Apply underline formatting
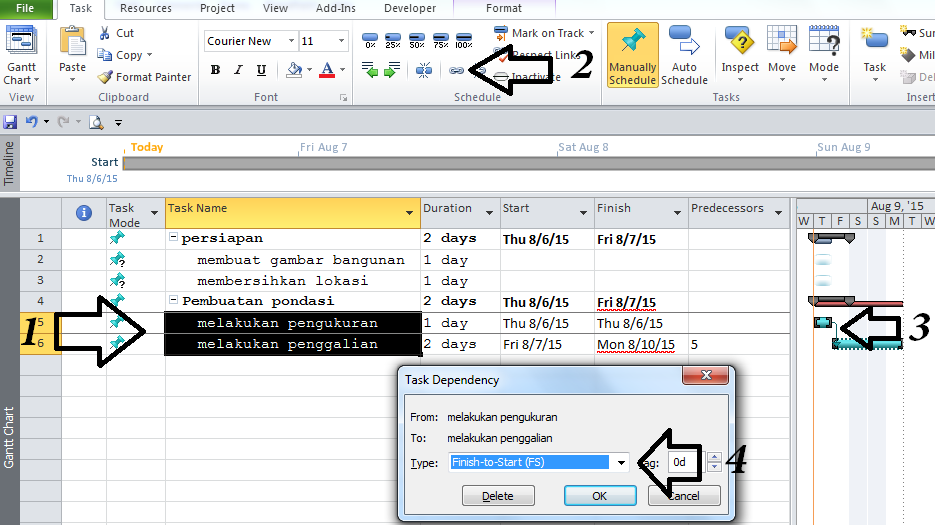The width and height of the screenshot is (935, 525). (x=261, y=70)
